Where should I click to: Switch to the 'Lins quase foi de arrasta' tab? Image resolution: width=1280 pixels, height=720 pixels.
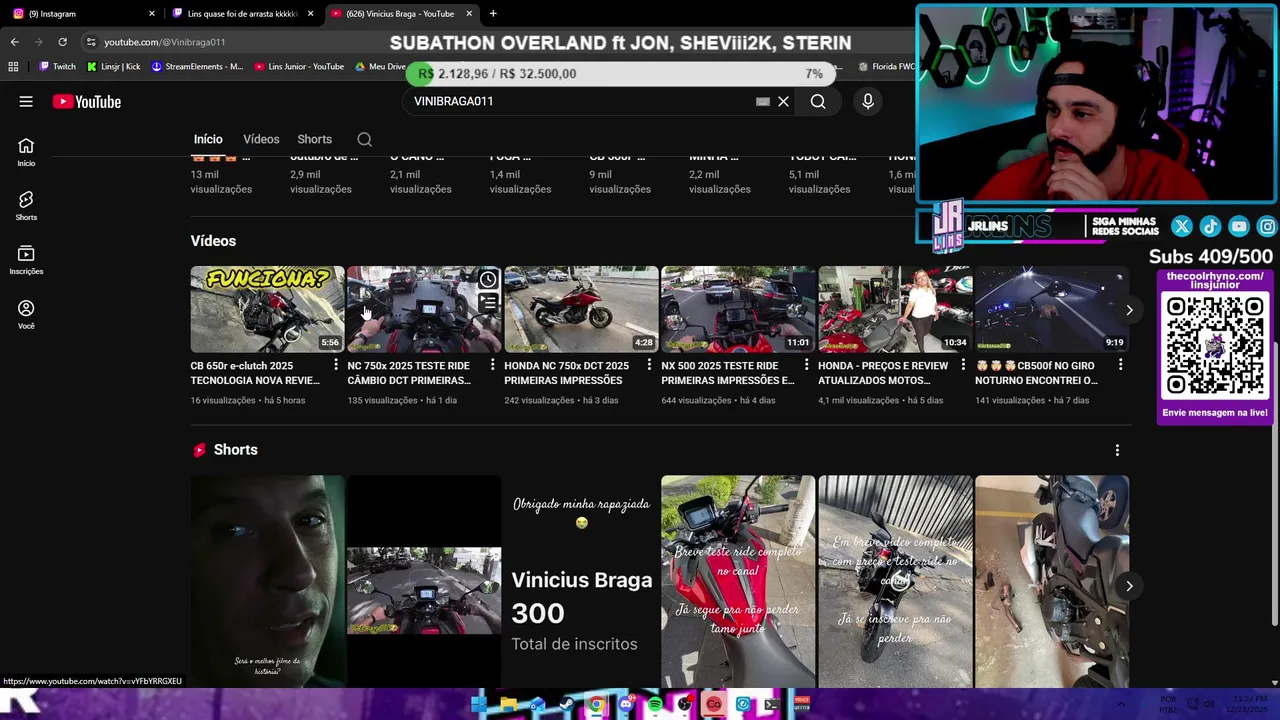243,13
